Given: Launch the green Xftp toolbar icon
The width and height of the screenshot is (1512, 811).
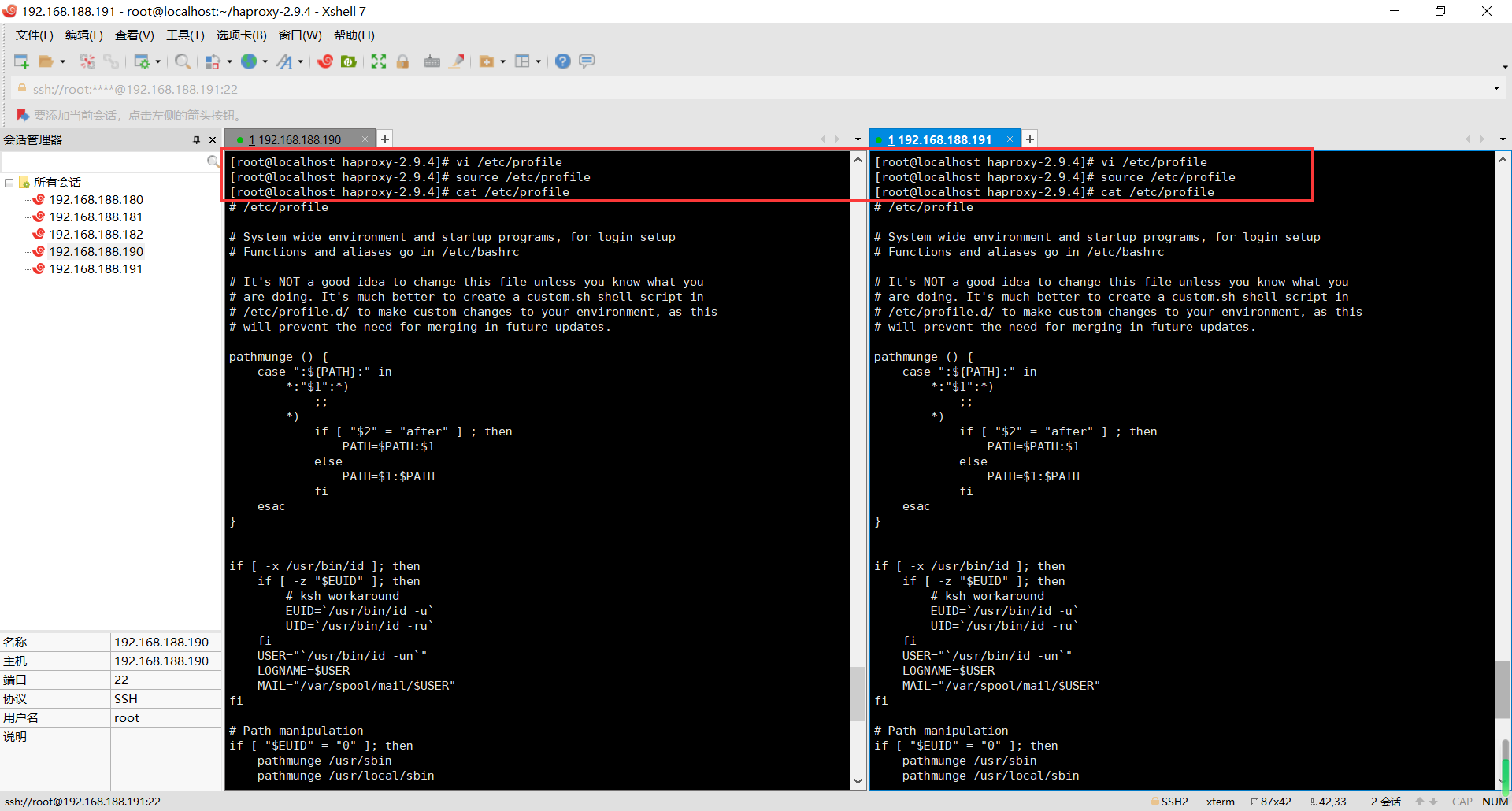Looking at the screenshot, I should point(349,61).
